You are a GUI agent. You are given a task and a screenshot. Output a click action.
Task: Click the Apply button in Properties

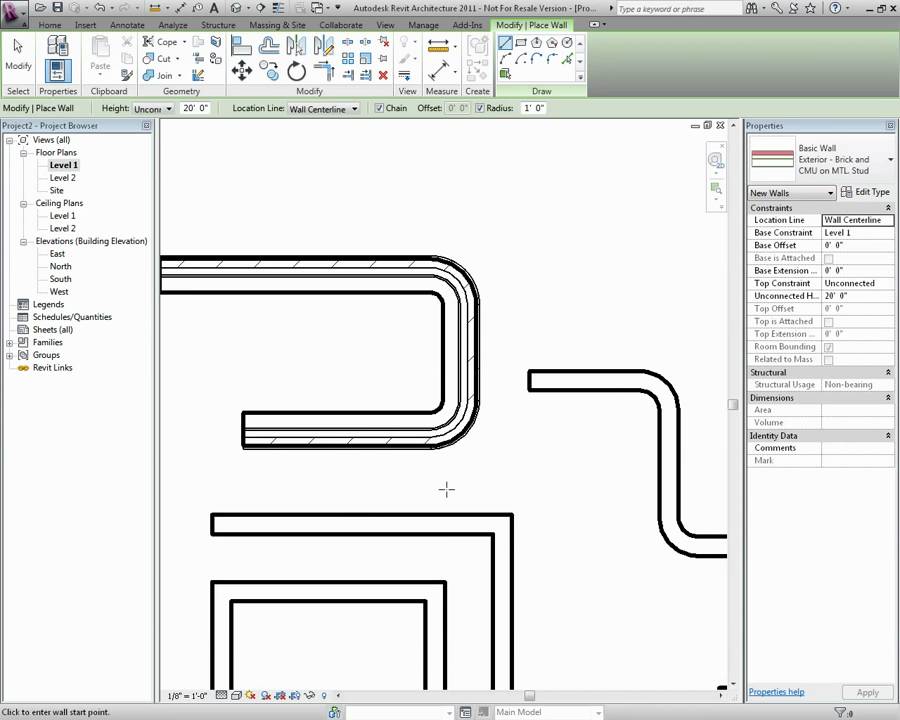point(867,692)
